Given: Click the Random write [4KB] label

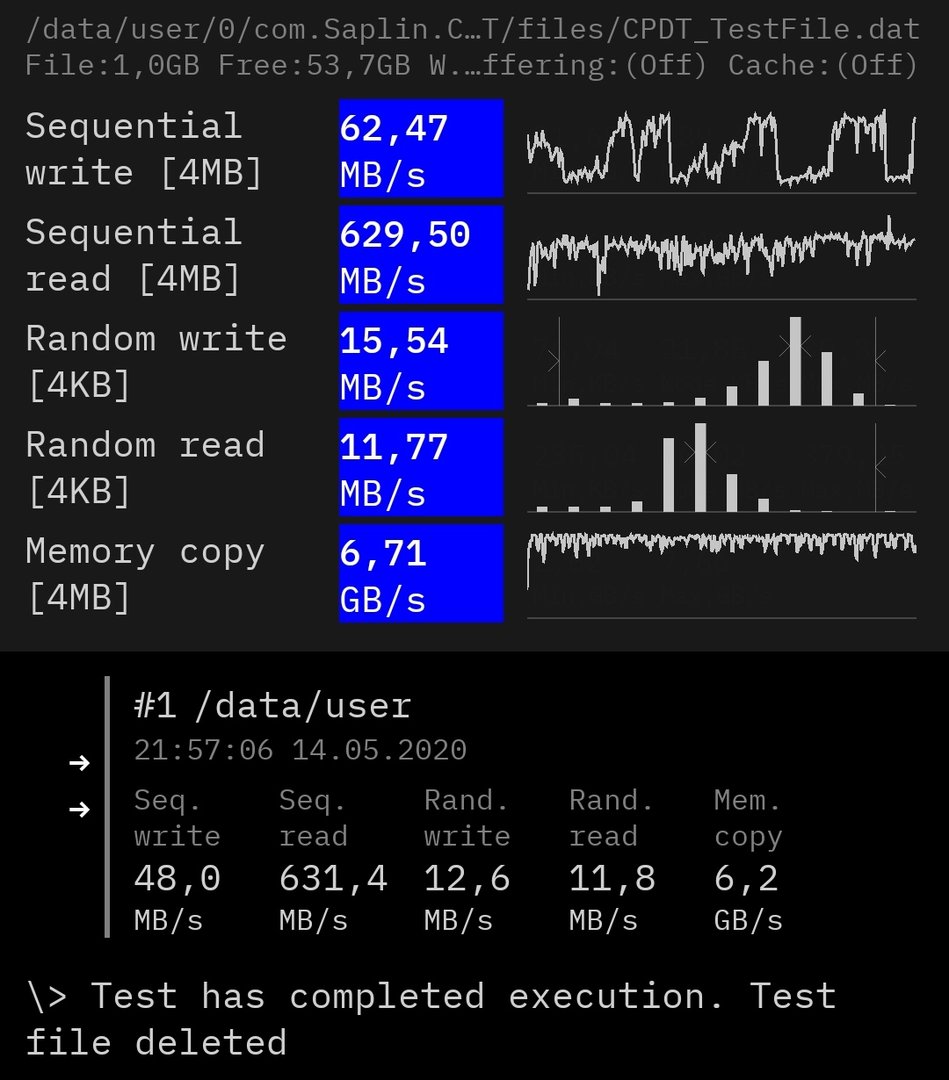Looking at the screenshot, I should [x=156, y=362].
